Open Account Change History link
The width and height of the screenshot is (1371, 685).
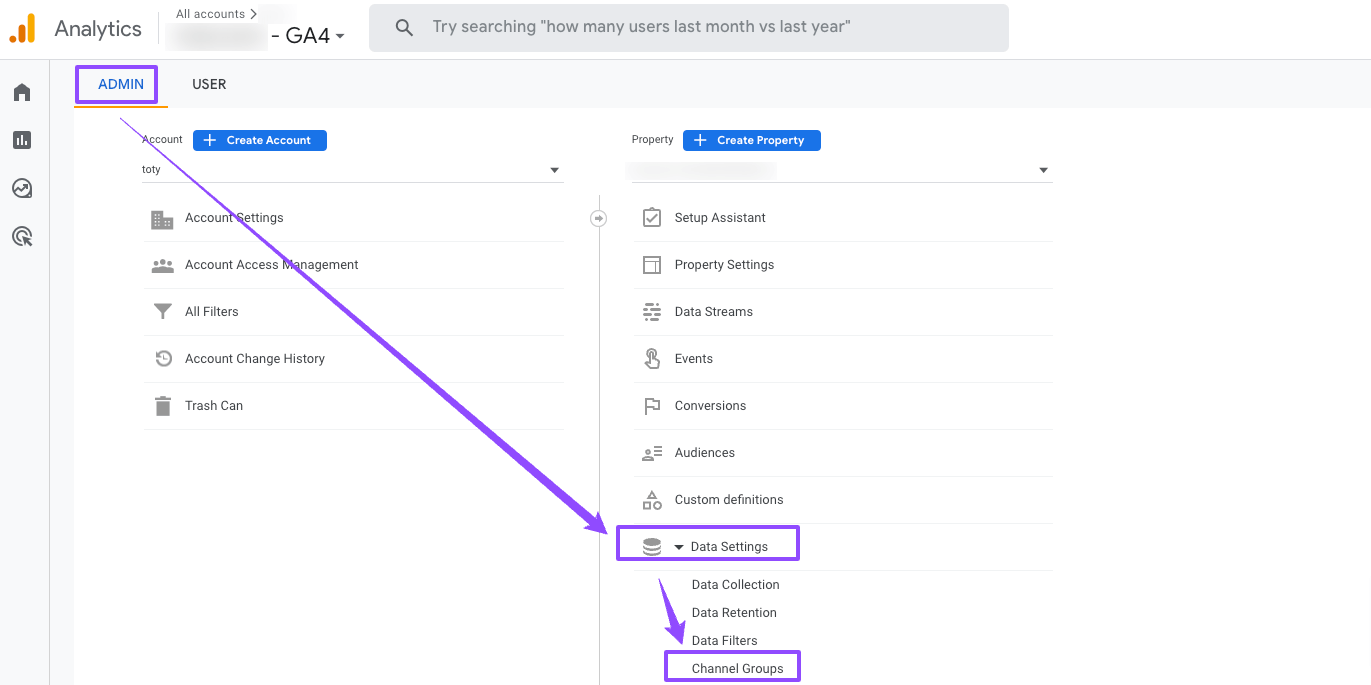[x=255, y=359]
